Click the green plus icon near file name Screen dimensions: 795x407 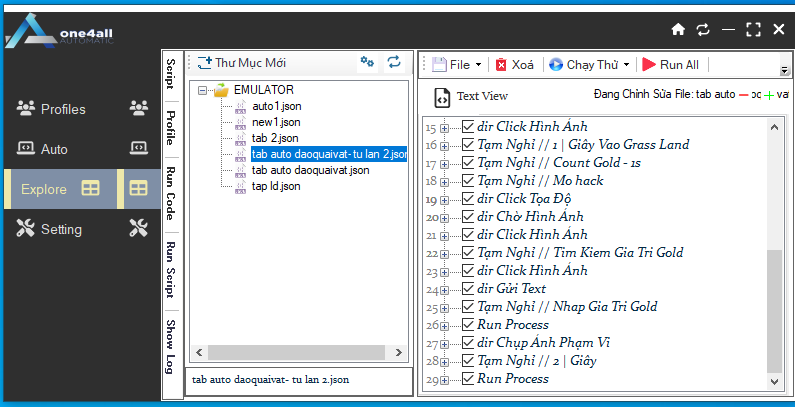tap(769, 95)
